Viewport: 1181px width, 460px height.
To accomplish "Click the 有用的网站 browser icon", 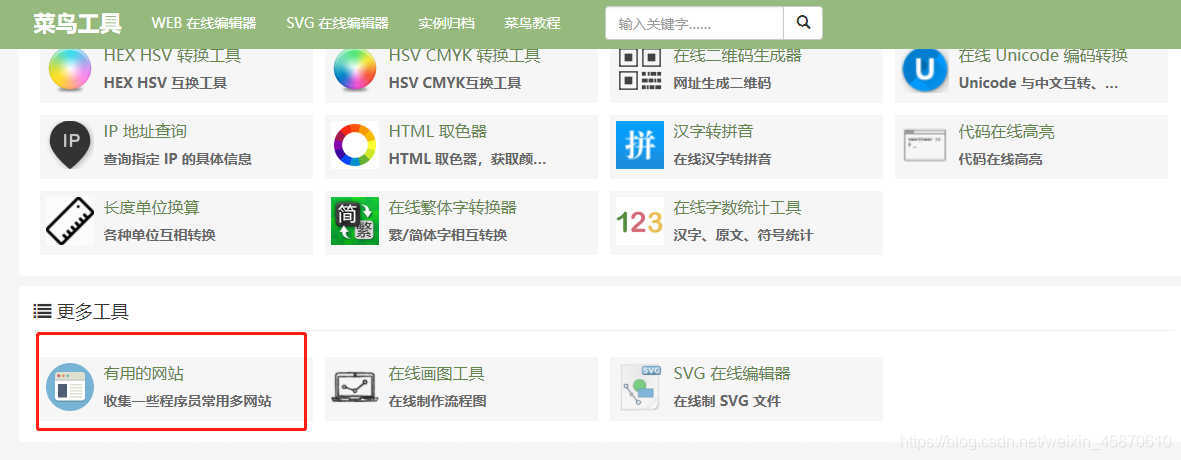I will [x=70, y=388].
